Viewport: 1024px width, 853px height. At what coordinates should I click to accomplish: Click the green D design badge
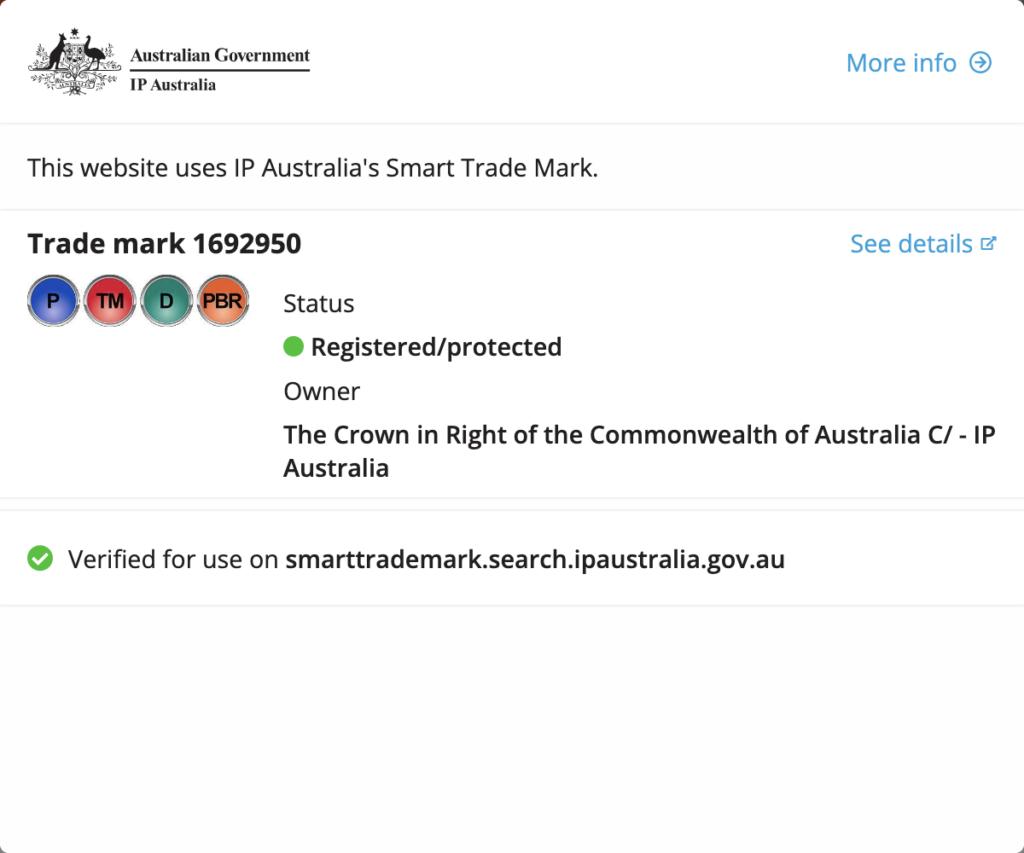[166, 301]
